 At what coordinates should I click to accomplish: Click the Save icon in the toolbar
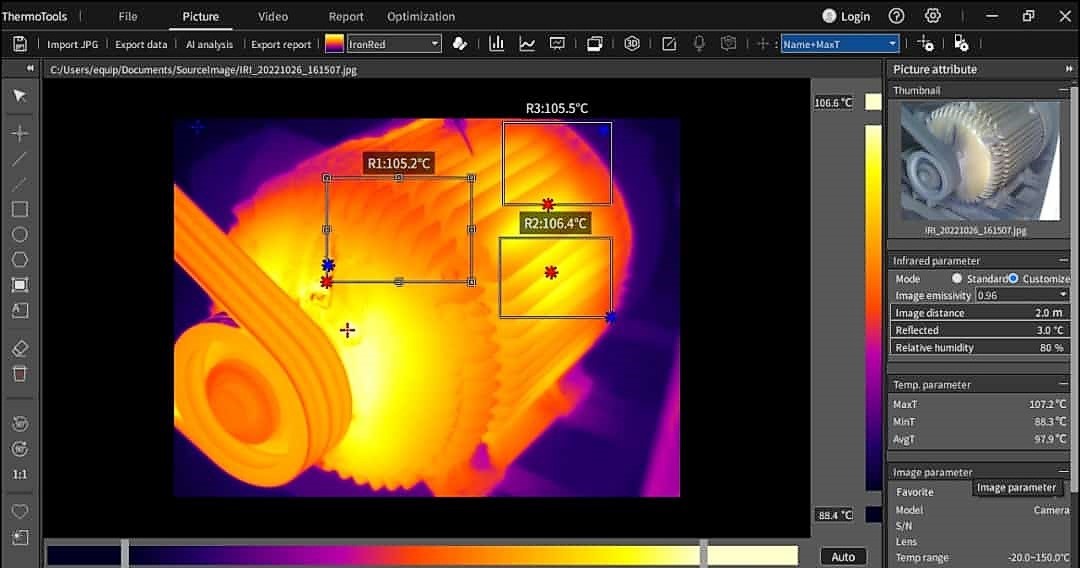20,44
